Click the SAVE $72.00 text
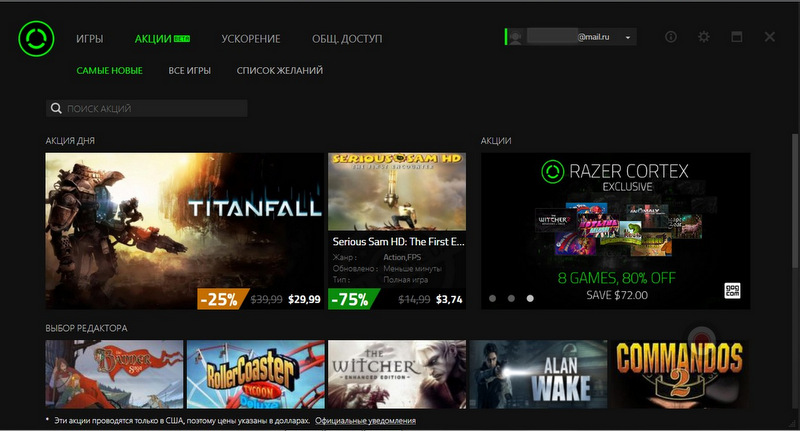Viewport: 800px width, 431px height. (x=617, y=295)
